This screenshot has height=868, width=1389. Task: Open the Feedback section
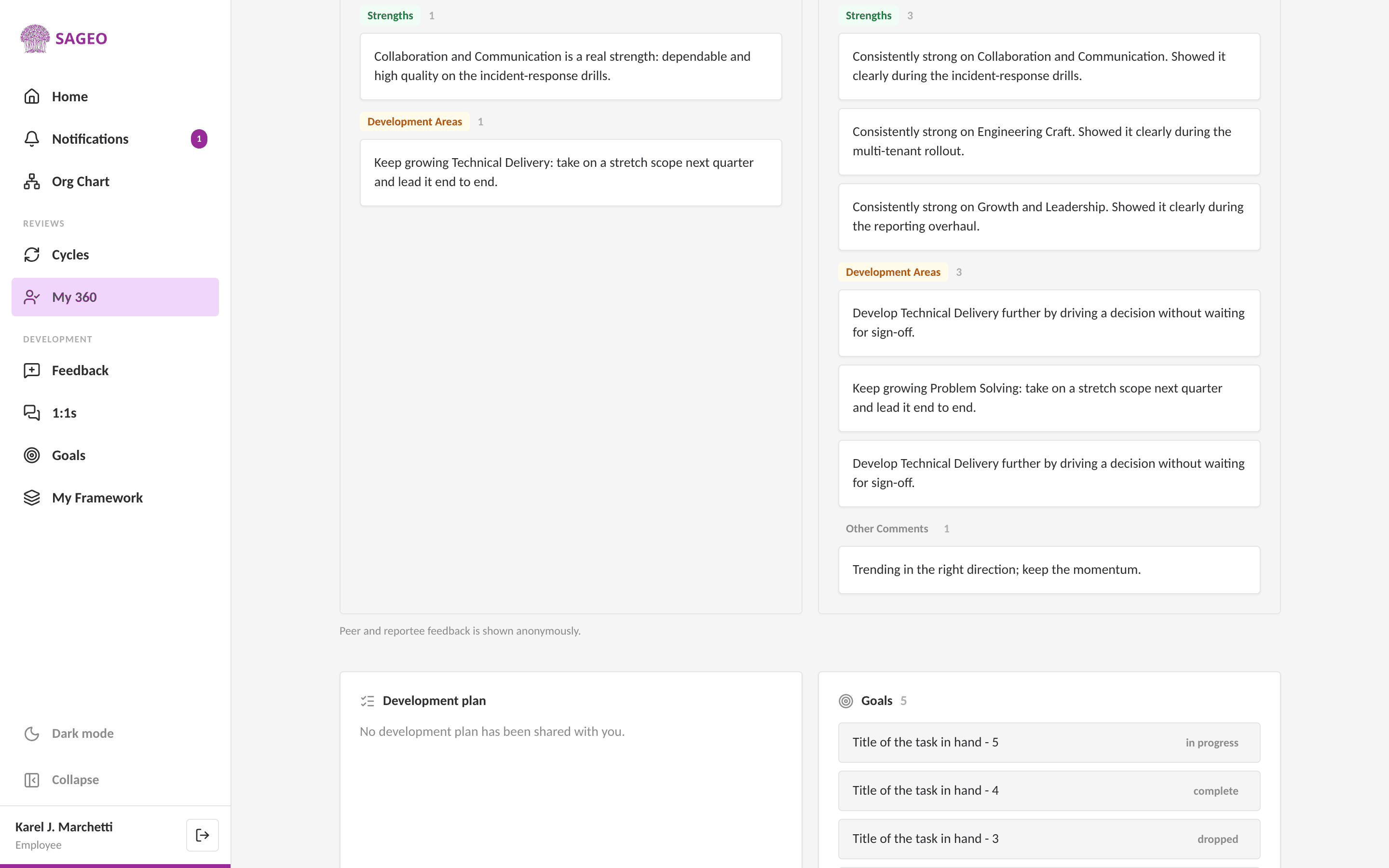[x=115, y=370]
